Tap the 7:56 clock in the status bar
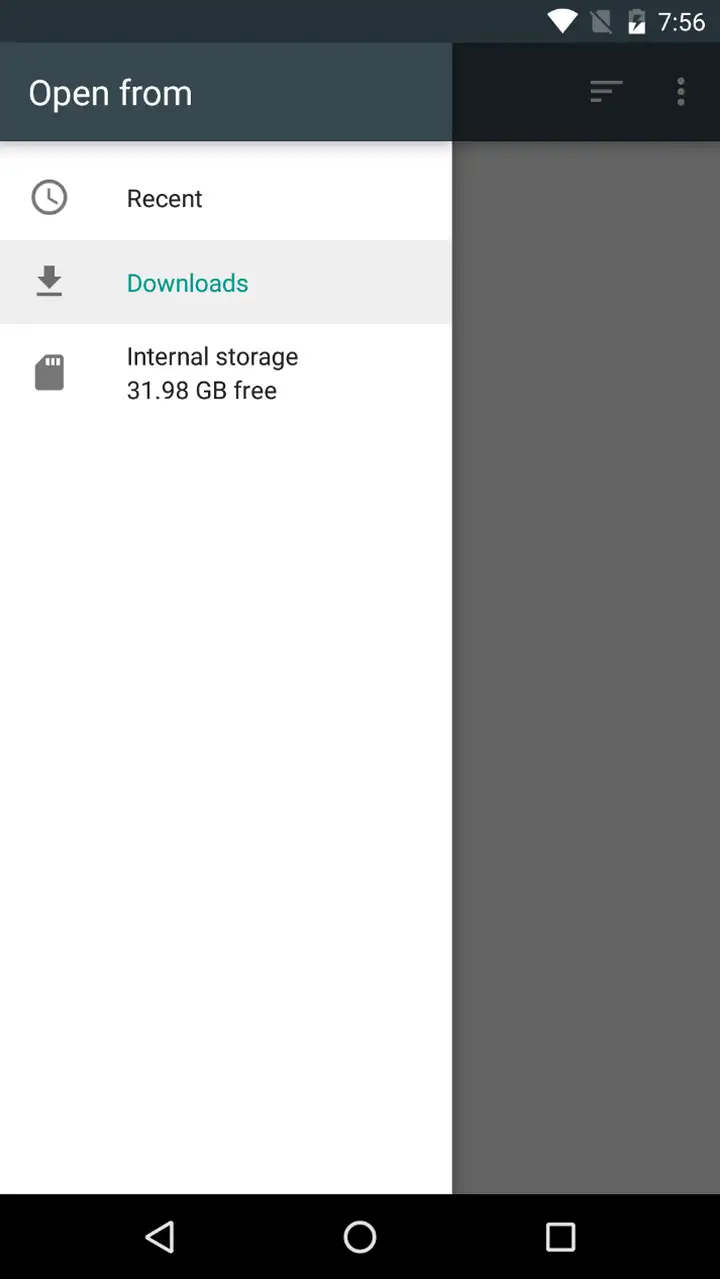 click(x=682, y=21)
